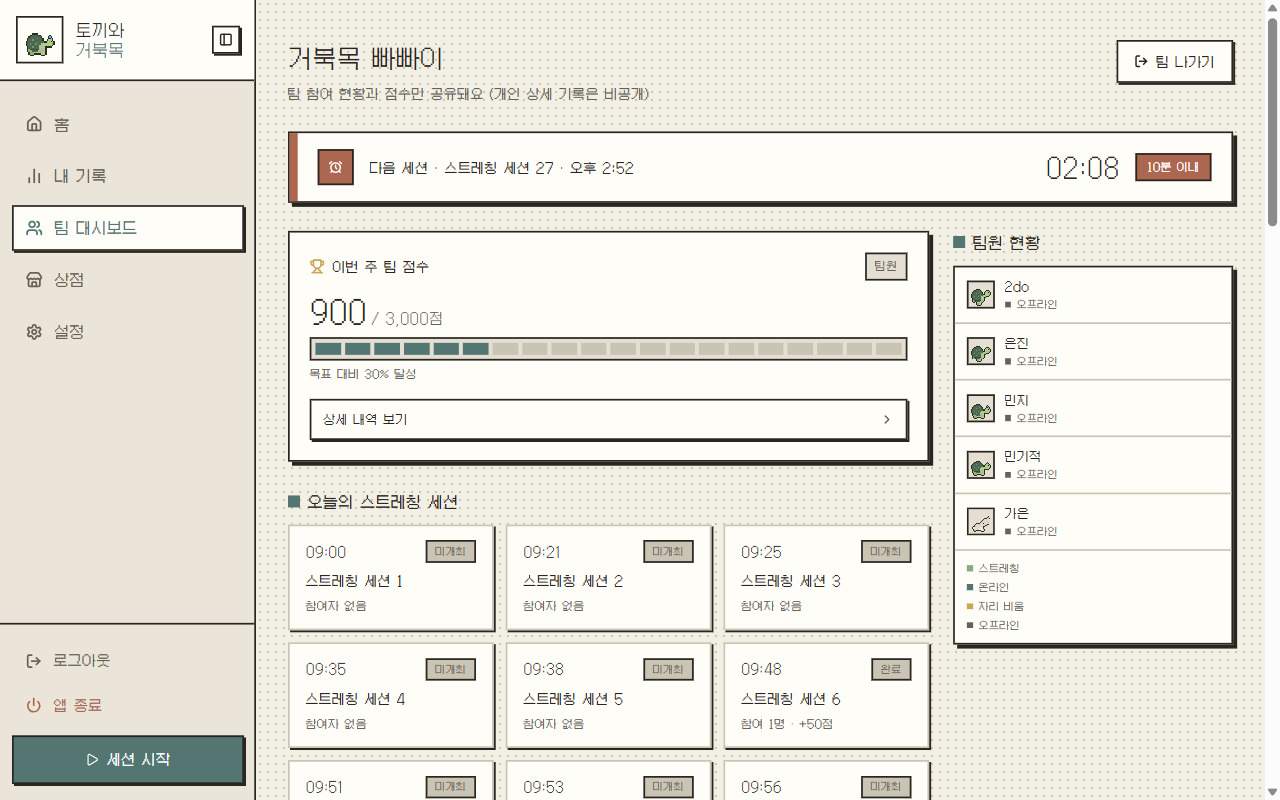The width and height of the screenshot is (1280, 800).
Task: Click the shop icon for 상점
Action: 34,280
